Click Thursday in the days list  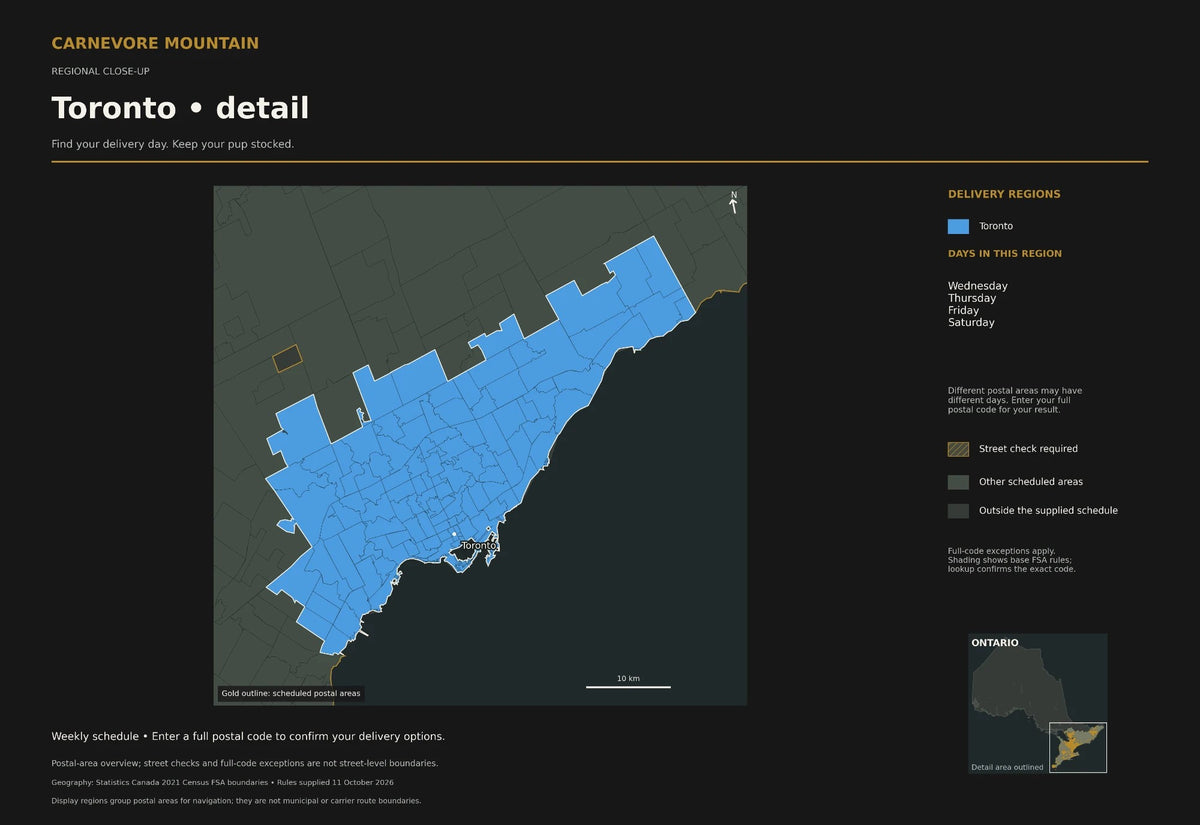click(972, 298)
